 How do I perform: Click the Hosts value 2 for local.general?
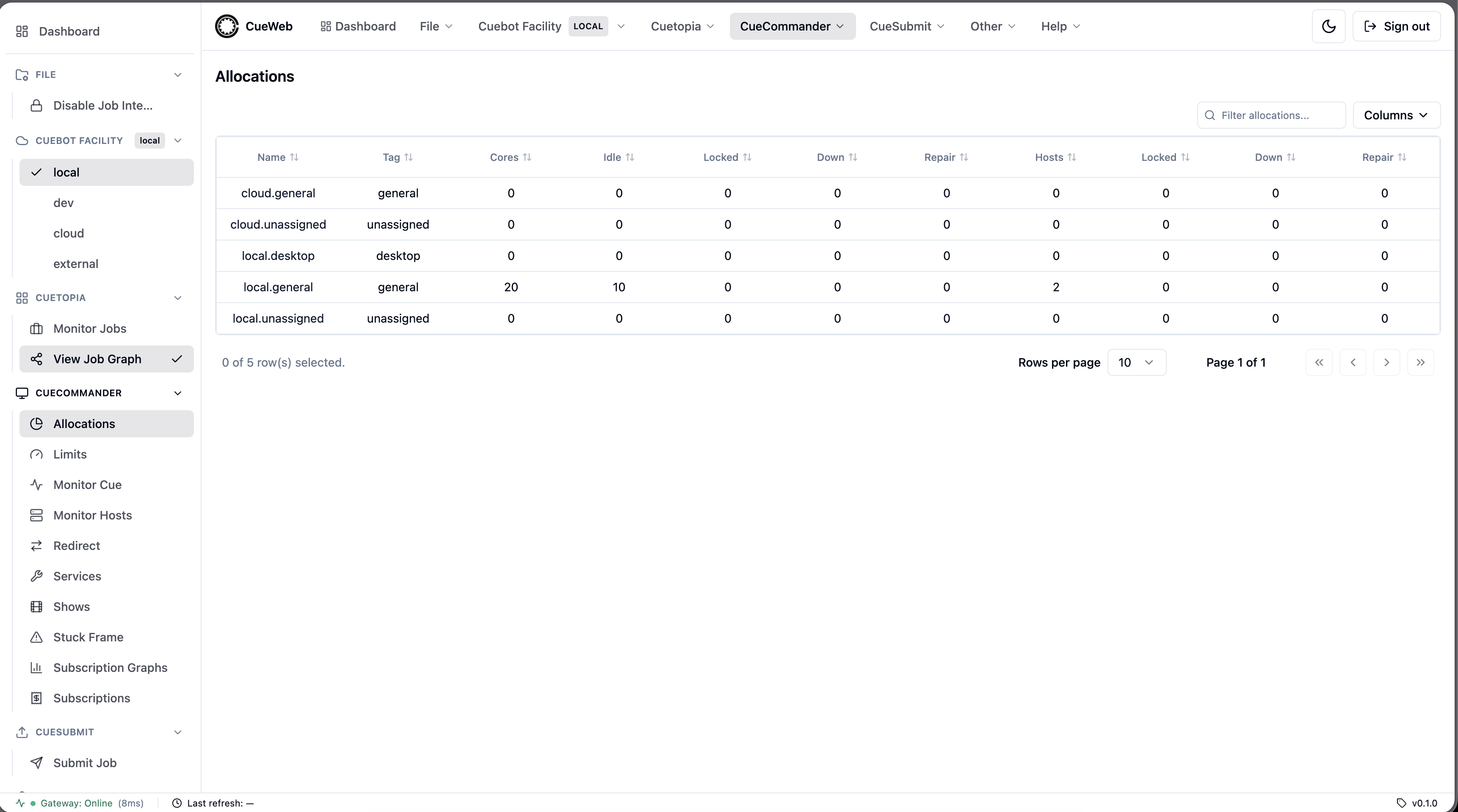point(1055,287)
